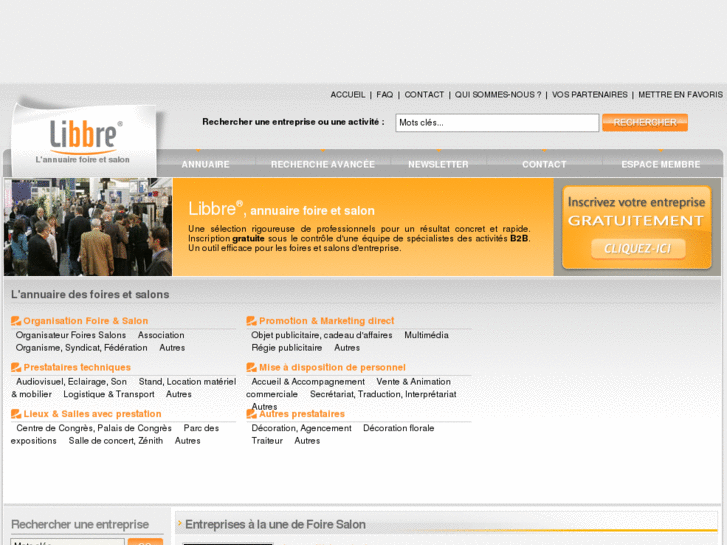Click icon beside Autres prestataires
The height and width of the screenshot is (545, 727).
pyautogui.click(x=251, y=413)
